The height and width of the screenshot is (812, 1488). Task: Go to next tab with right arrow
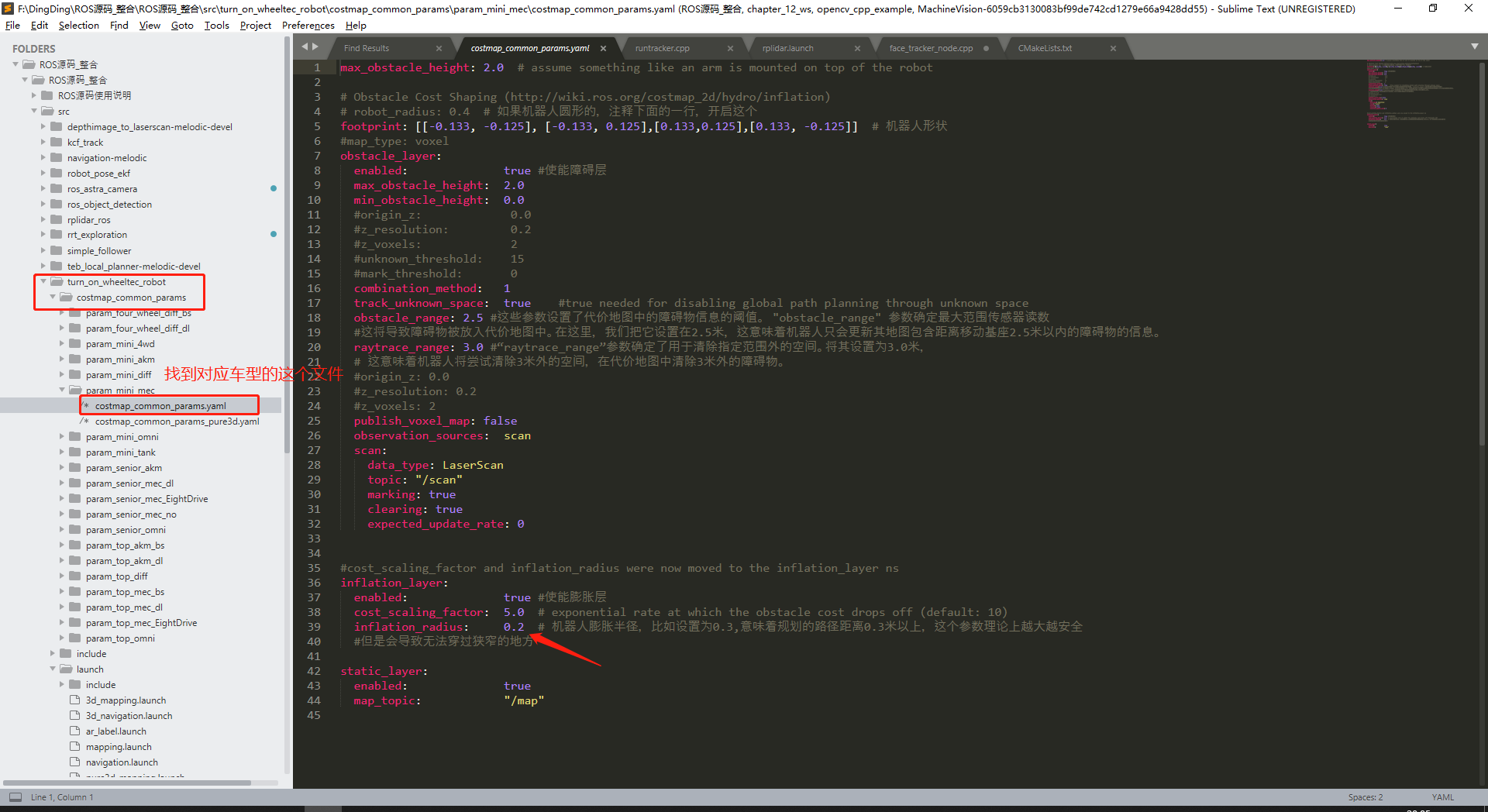coord(315,47)
